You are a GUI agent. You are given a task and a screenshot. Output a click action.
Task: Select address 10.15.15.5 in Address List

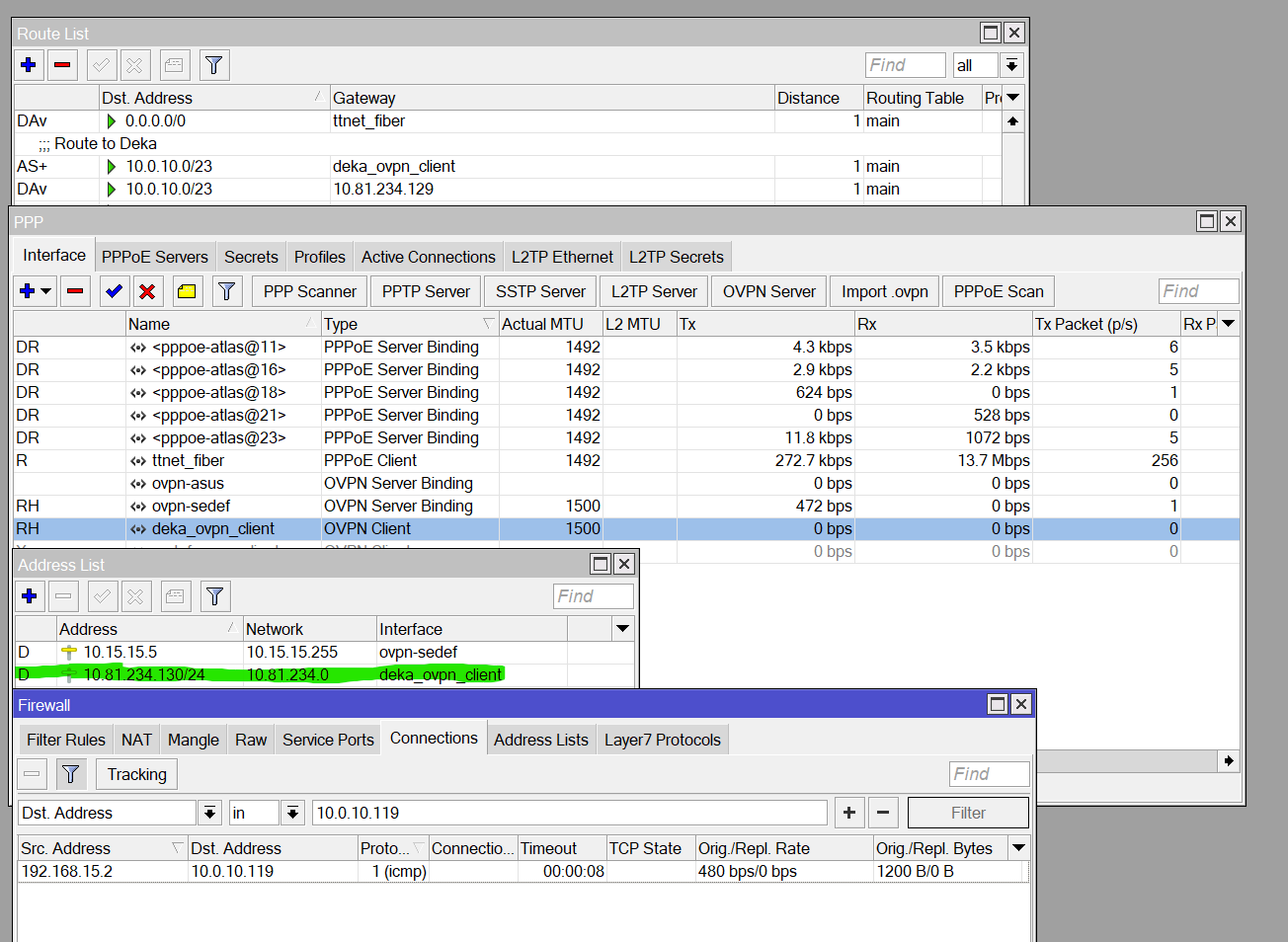pos(324,652)
